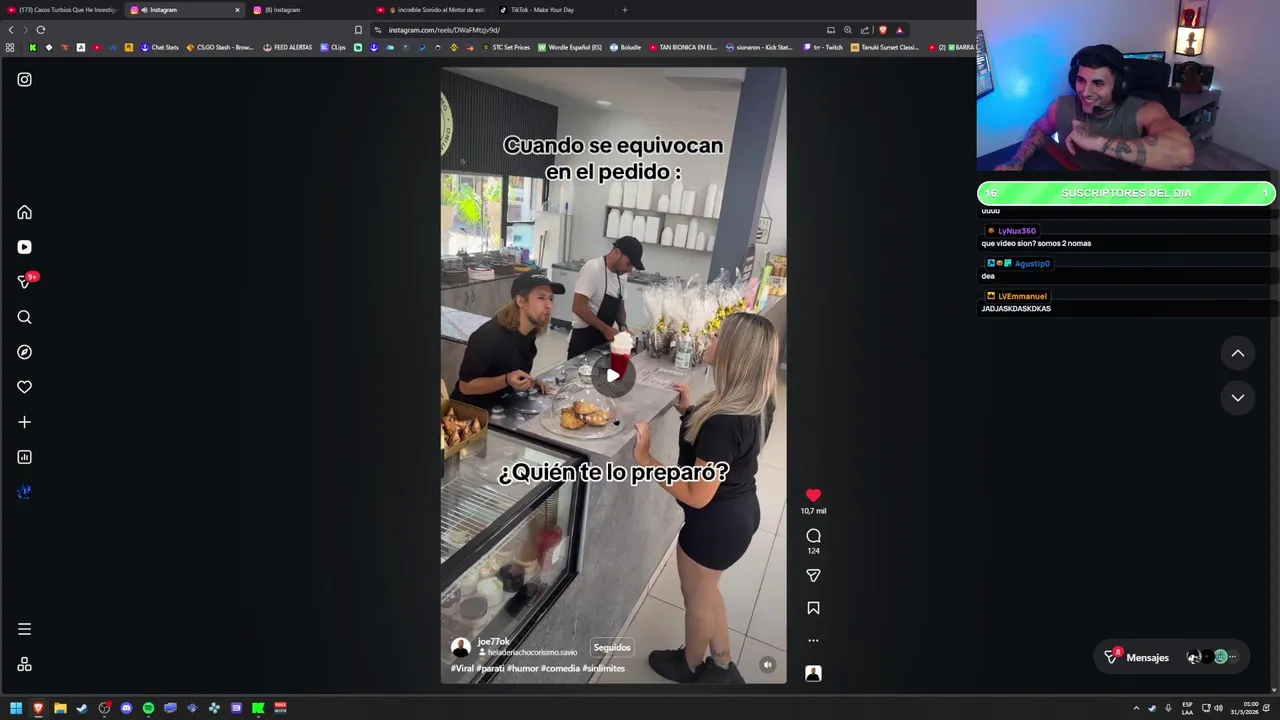Share the reel via paper plane icon
The image size is (1280, 720).
point(813,575)
